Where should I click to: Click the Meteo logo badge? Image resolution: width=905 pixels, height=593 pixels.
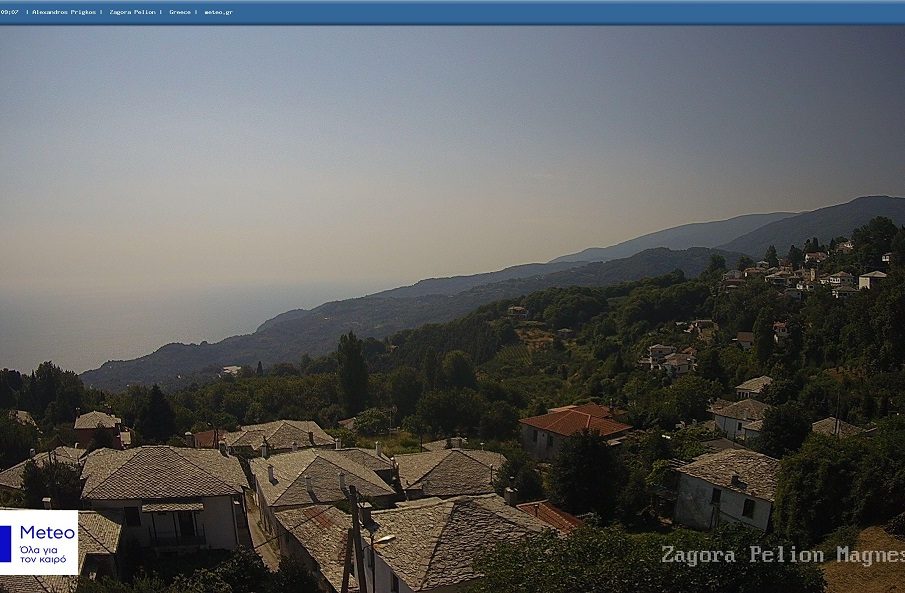coord(38,542)
